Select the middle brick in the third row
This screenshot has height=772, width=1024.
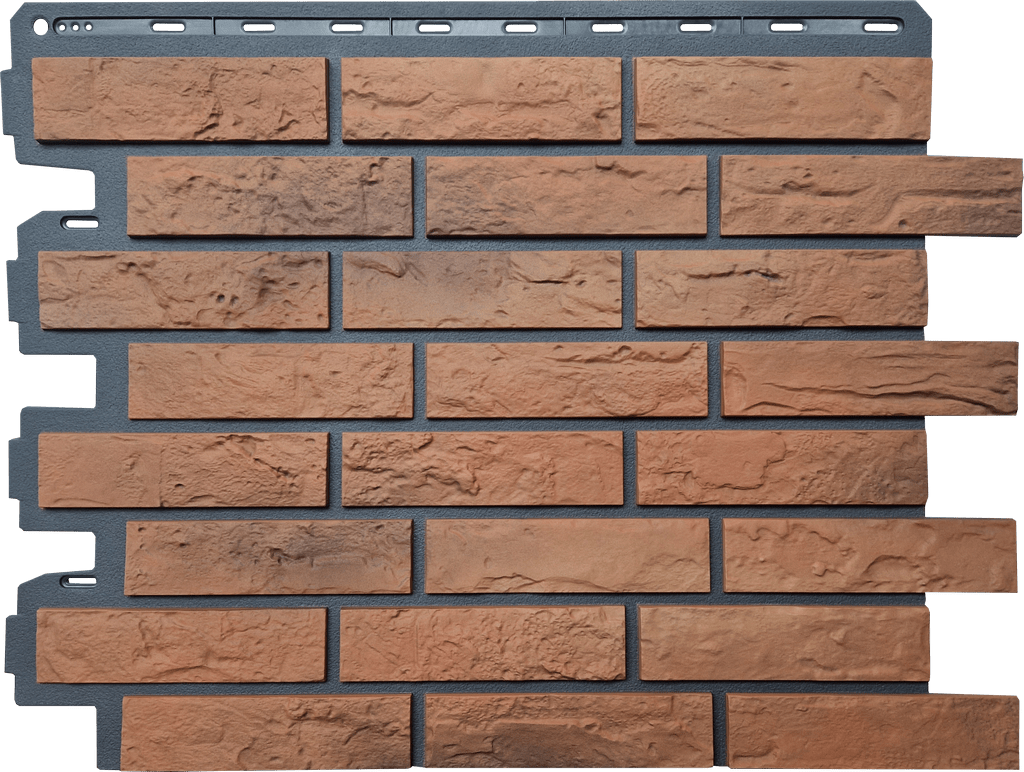click(x=482, y=289)
